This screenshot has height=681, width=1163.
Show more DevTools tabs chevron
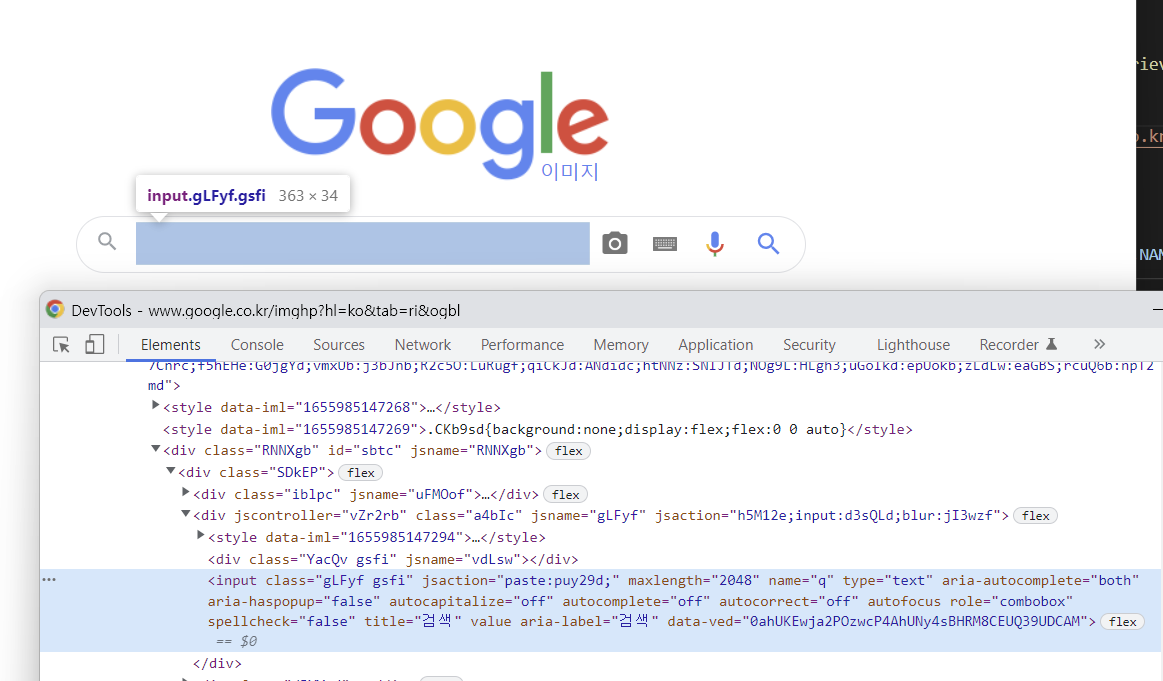pos(1099,344)
